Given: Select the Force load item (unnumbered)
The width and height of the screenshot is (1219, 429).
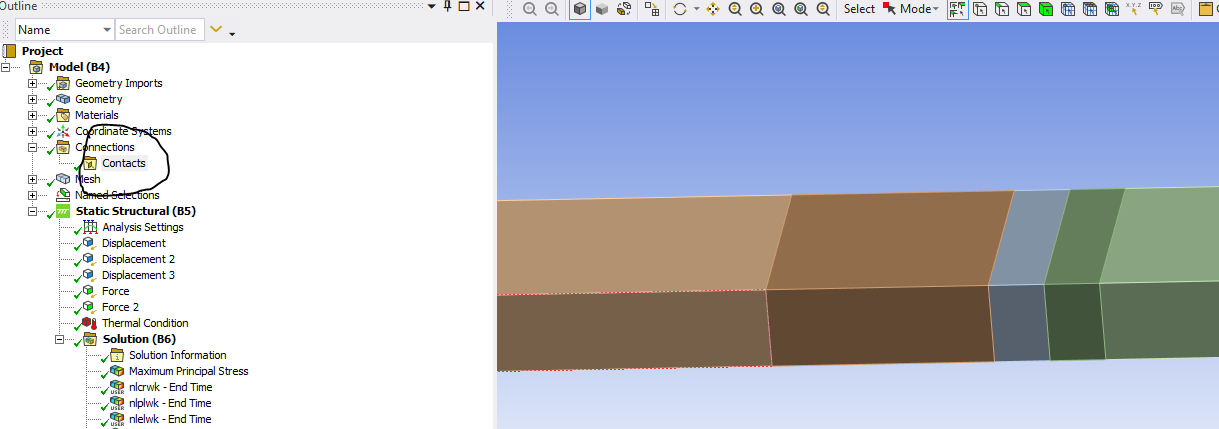Looking at the screenshot, I should (x=115, y=291).
